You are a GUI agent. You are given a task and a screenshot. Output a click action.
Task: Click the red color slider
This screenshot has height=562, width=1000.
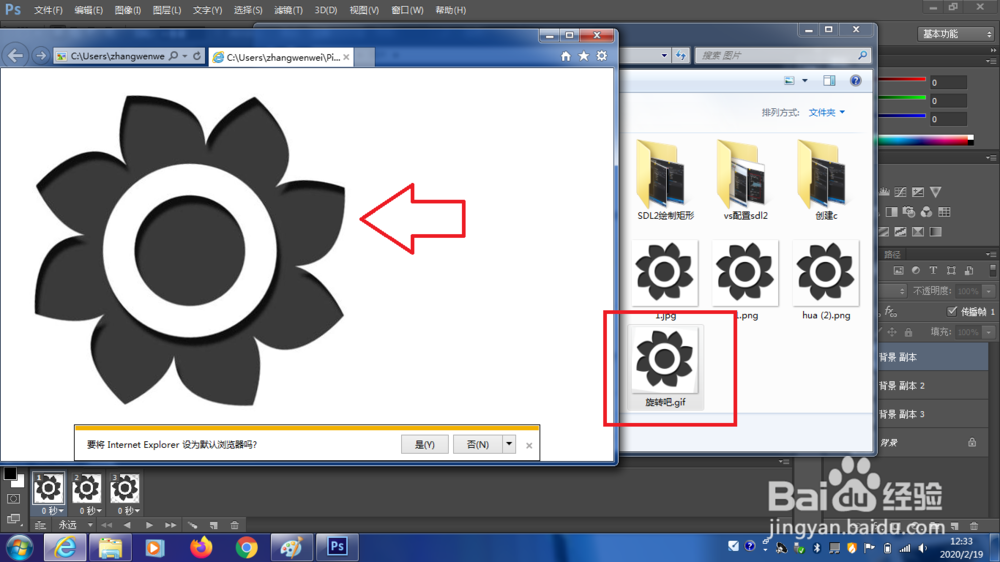coord(902,80)
